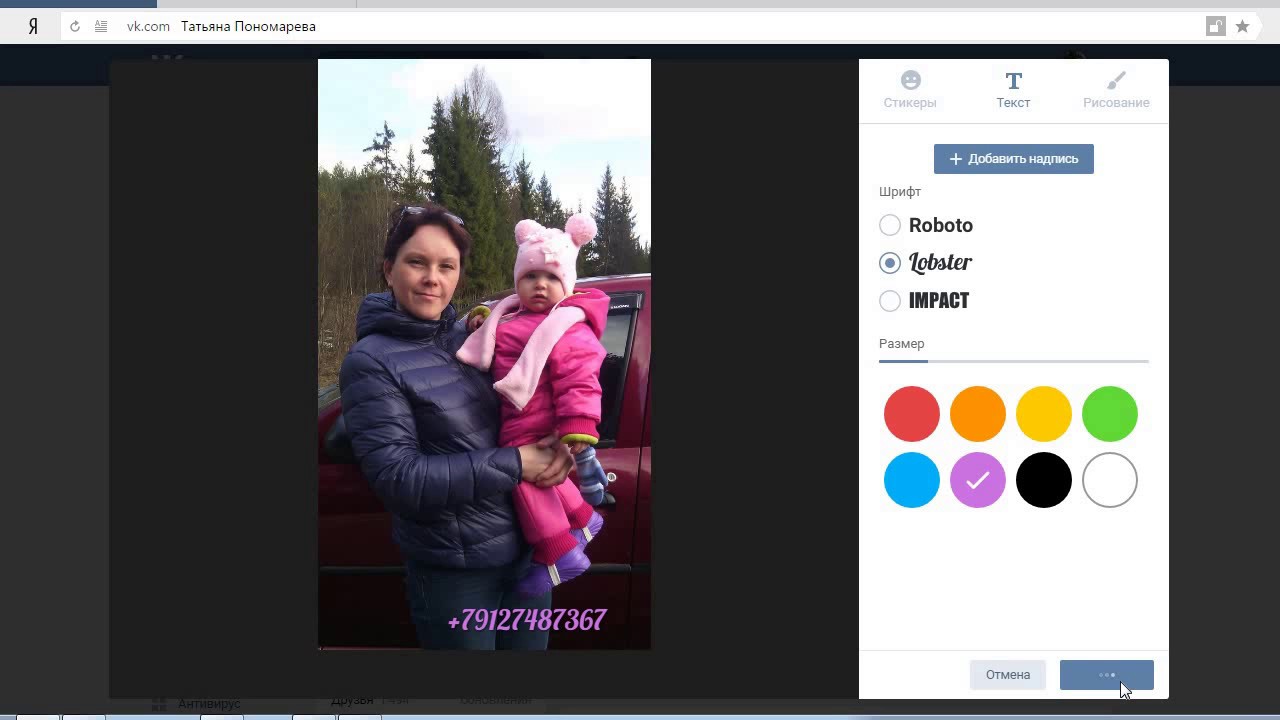This screenshot has width=1280, height=720.
Task: Select the phone number caption on the photo
Action: pos(527,621)
